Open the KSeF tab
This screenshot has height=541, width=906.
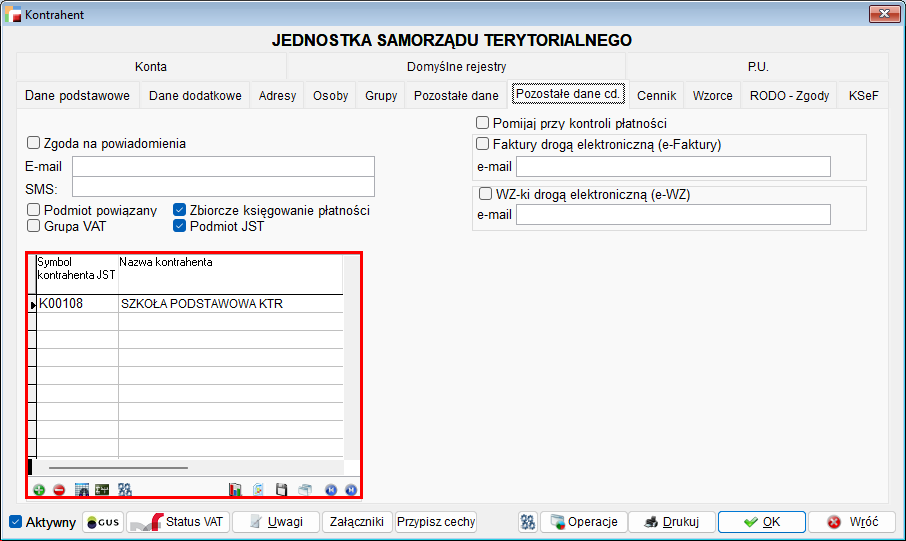click(863, 96)
